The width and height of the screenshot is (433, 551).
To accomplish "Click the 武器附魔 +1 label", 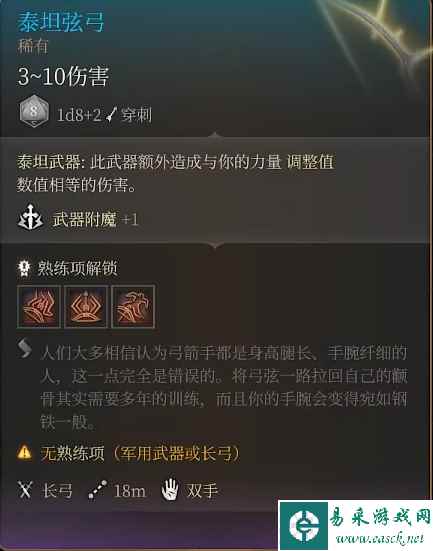I will click(x=95, y=219).
